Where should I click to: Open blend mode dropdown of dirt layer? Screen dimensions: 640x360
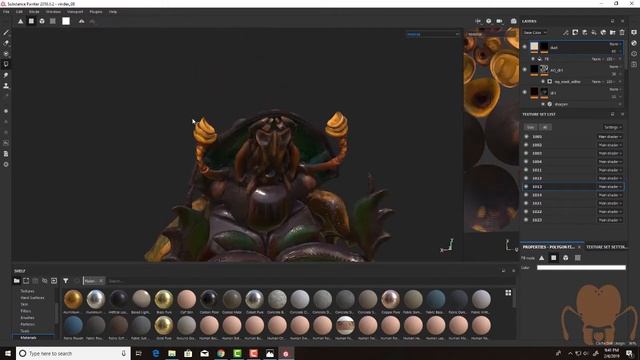(615, 89)
